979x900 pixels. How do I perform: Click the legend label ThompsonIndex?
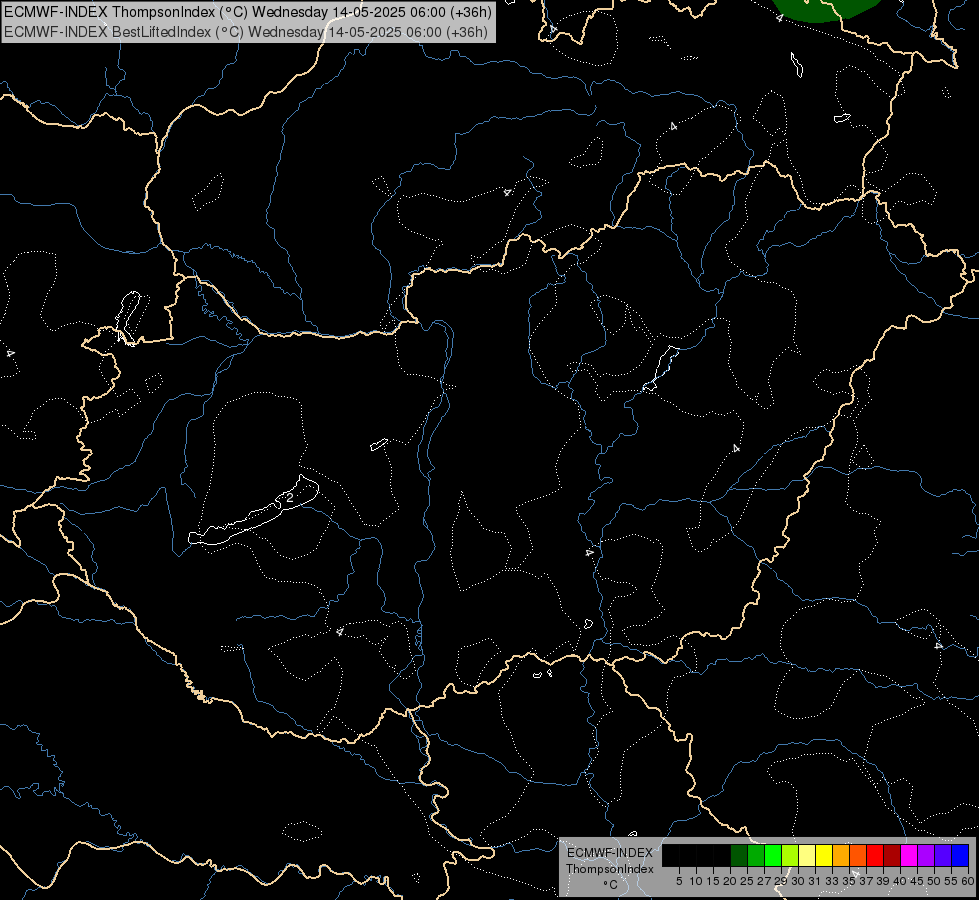609,869
